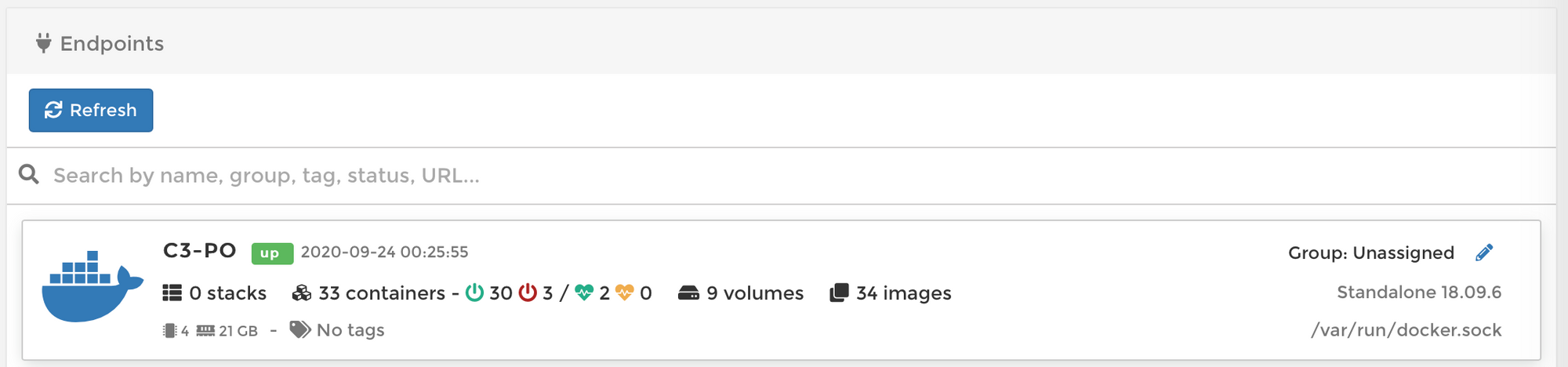Click the volumes drive icon
Viewport: 1568px width, 367px height.
pos(688,293)
